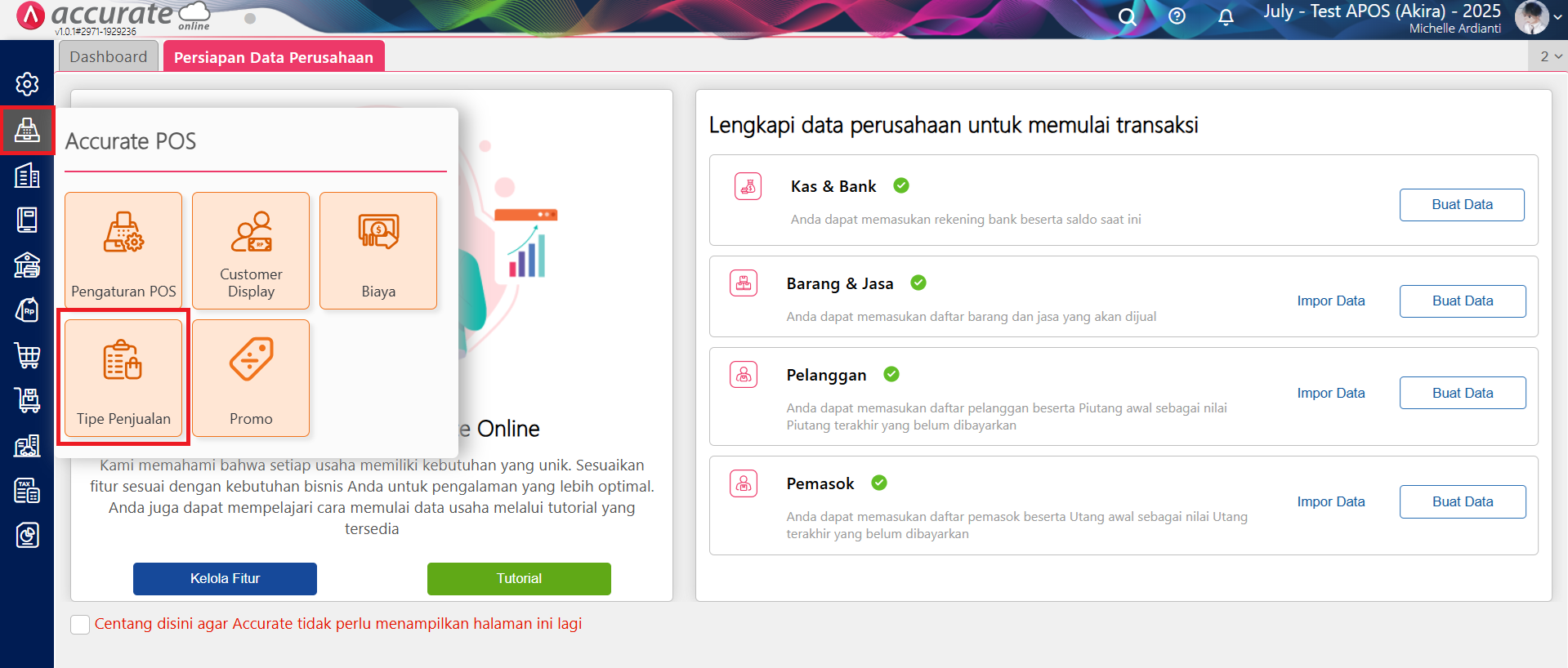The width and height of the screenshot is (1568, 668).
Task: Click Buat Data for Kas & Bank
Action: click(1462, 205)
